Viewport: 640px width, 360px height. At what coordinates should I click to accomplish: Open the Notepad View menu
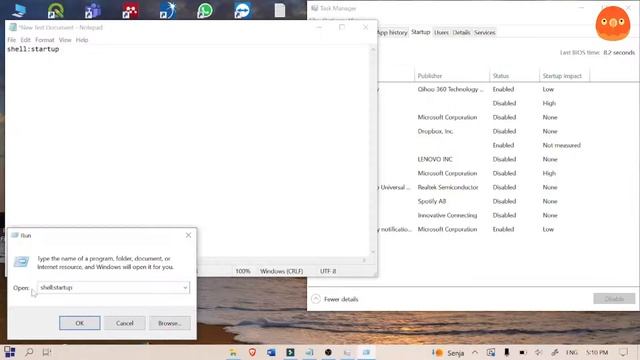point(65,40)
